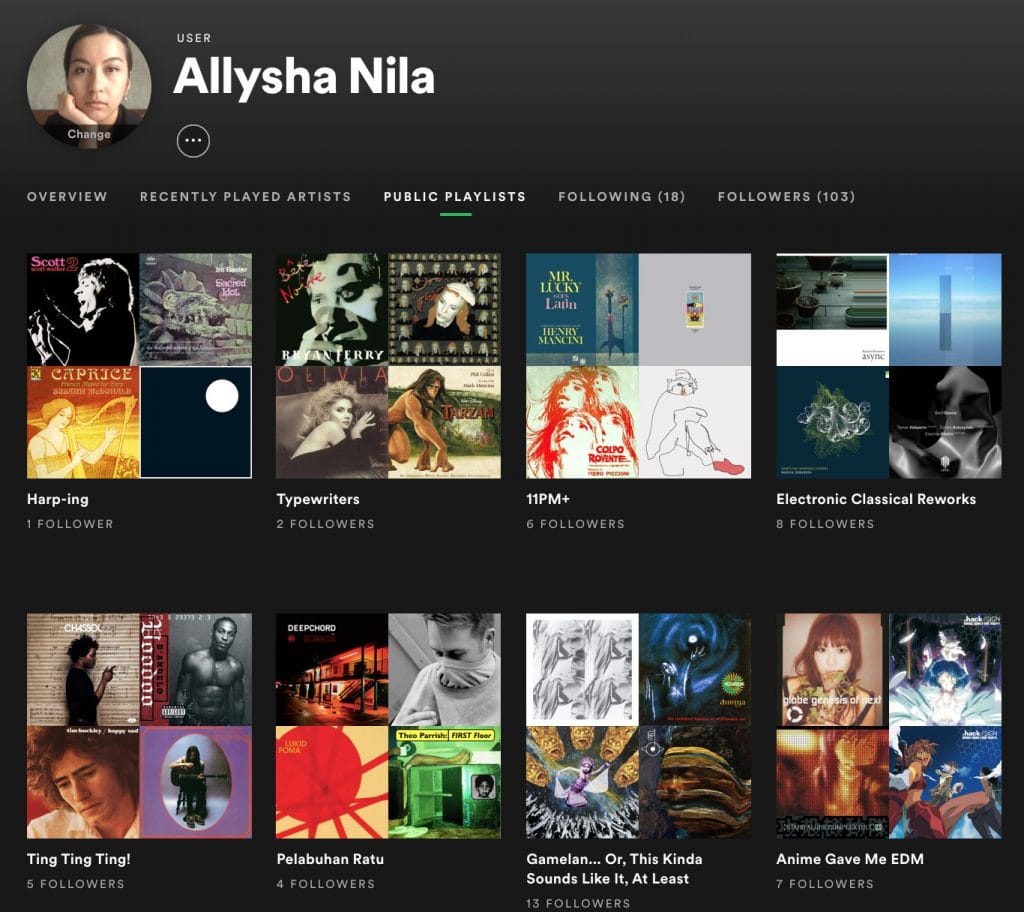The height and width of the screenshot is (912, 1024).
Task: Open the Harp-ing playlist cover
Action: (x=139, y=366)
